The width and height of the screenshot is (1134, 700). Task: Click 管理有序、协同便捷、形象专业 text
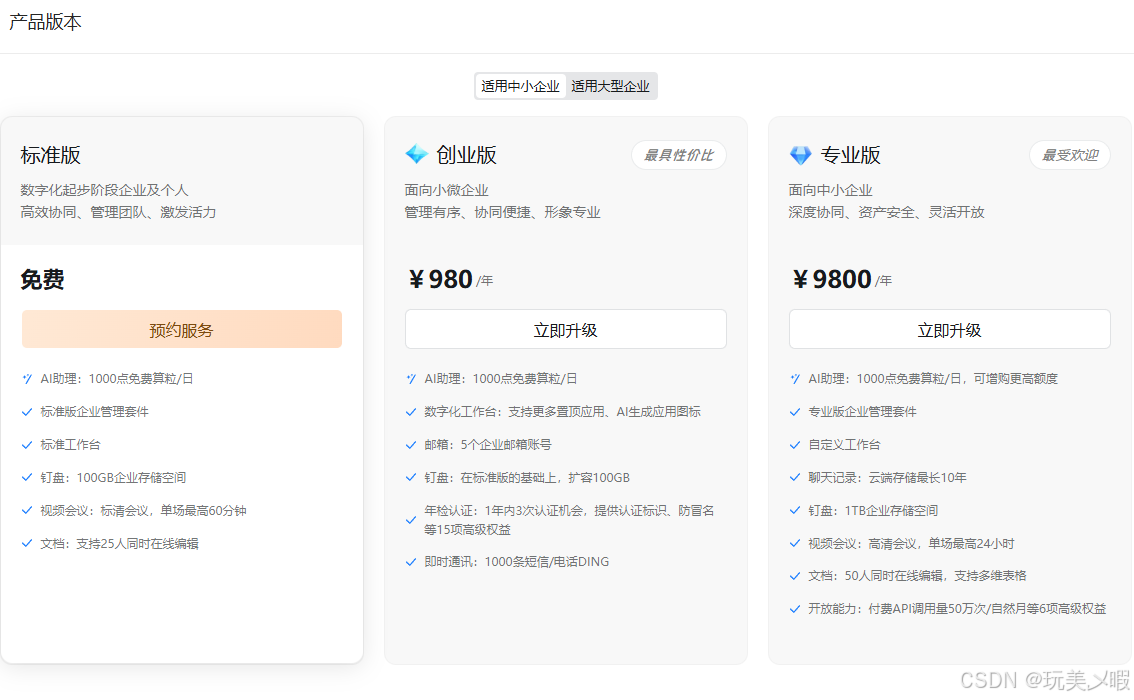[x=502, y=212]
